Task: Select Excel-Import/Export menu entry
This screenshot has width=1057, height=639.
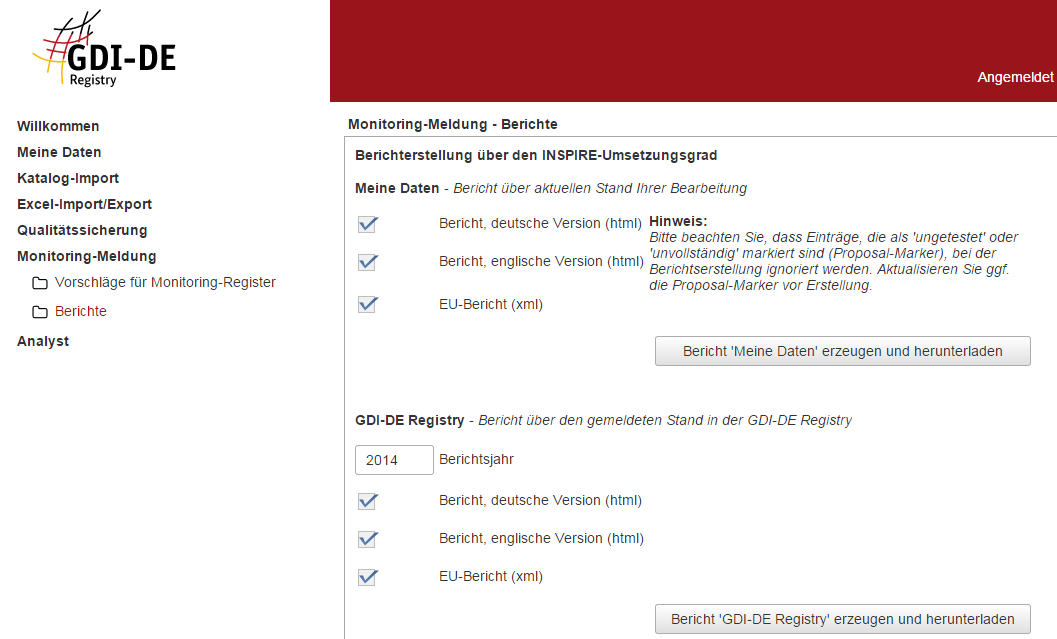Action: tap(84, 204)
